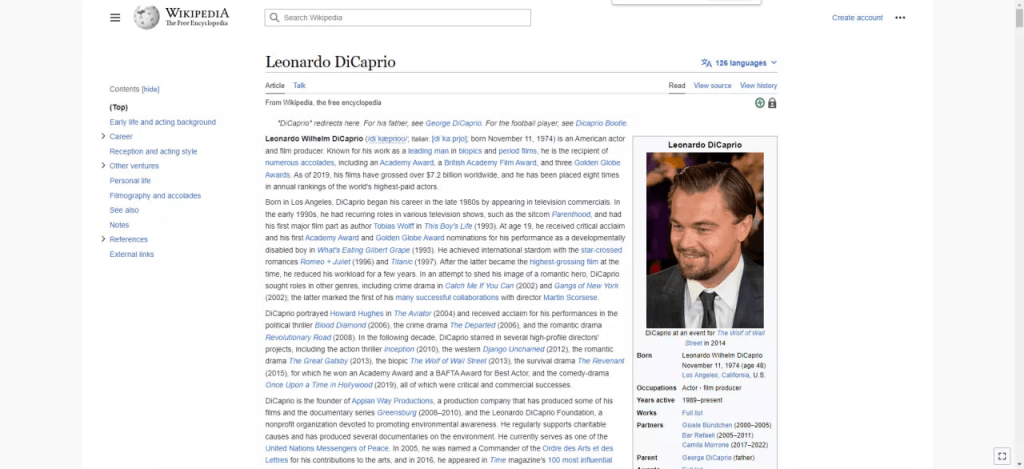Open the Gisele Bündchen link in infobox
Viewport: 1024px width, 469px height.
click(x=708, y=425)
